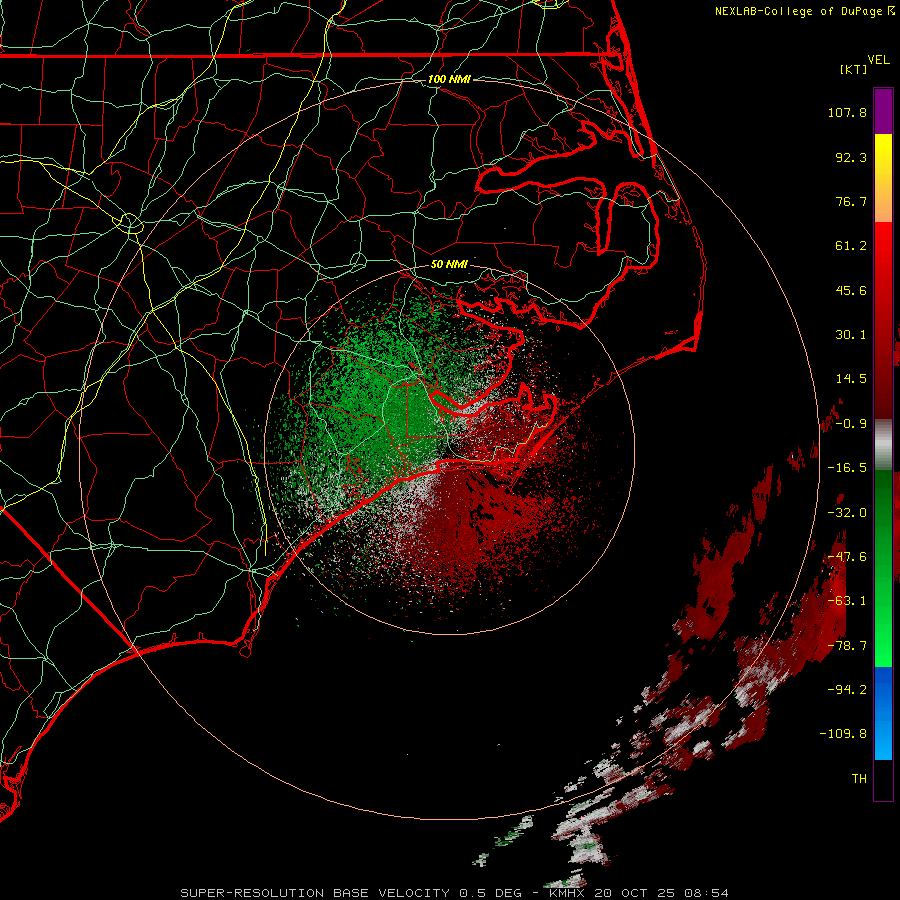Select the -94.2 velocity scale value
Viewport: 900px width, 900px height.
pos(847,689)
